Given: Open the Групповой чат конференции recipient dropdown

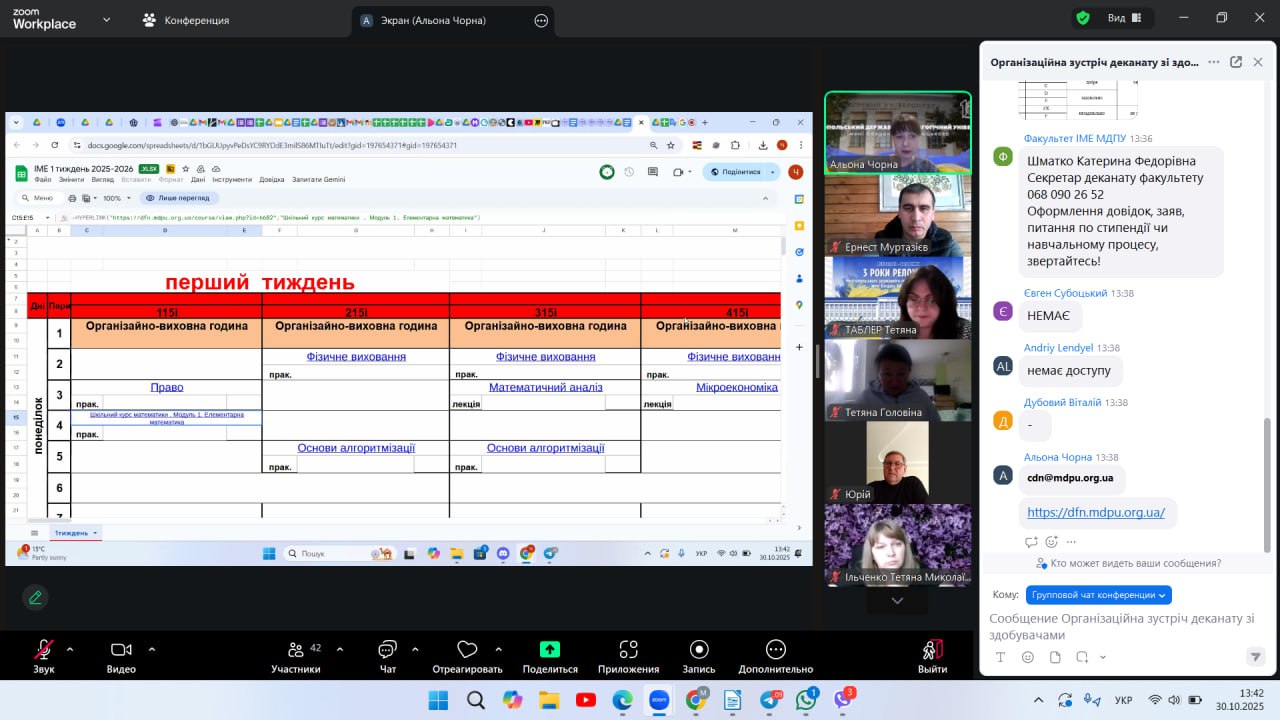Looking at the screenshot, I should pyautogui.click(x=1098, y=595).
